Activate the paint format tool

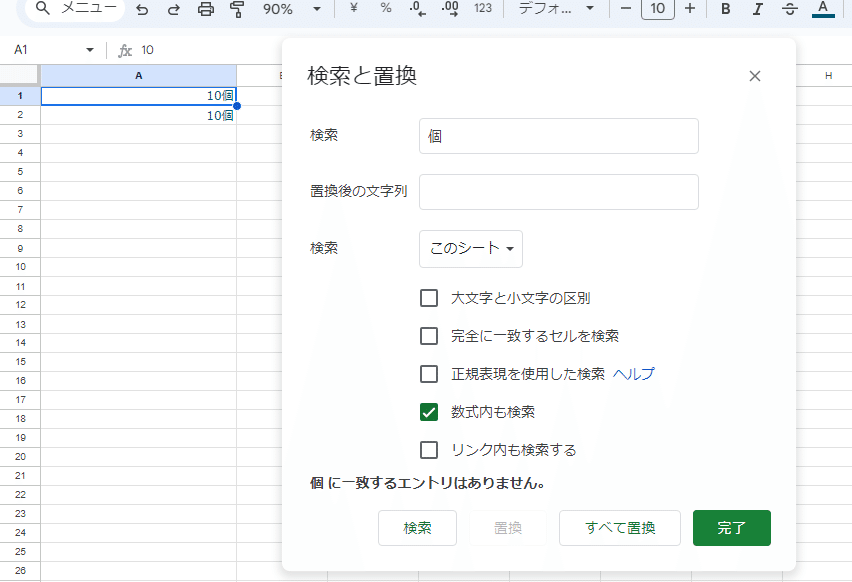pos(237,9)
